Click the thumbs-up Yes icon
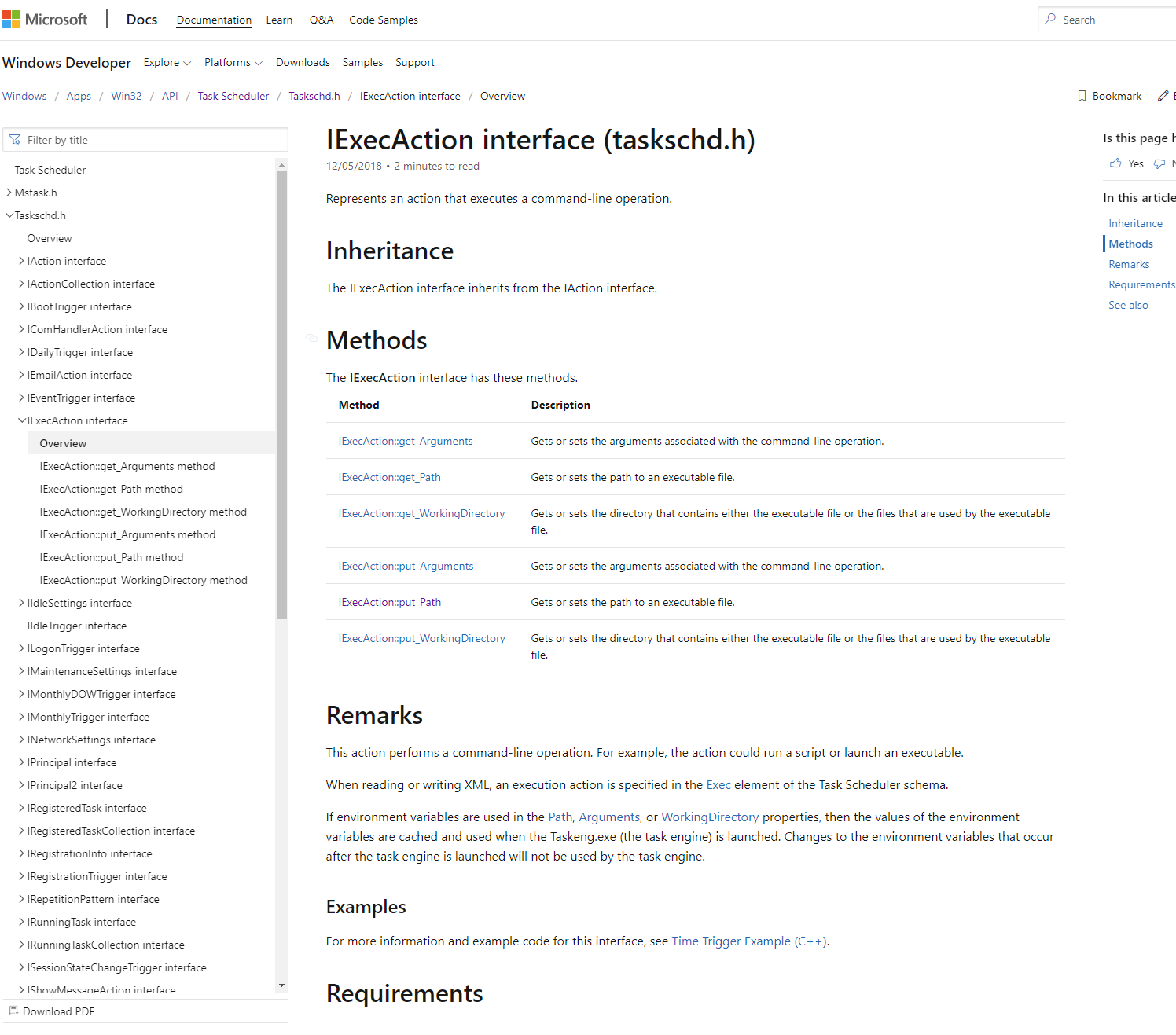 (1115, 163)
